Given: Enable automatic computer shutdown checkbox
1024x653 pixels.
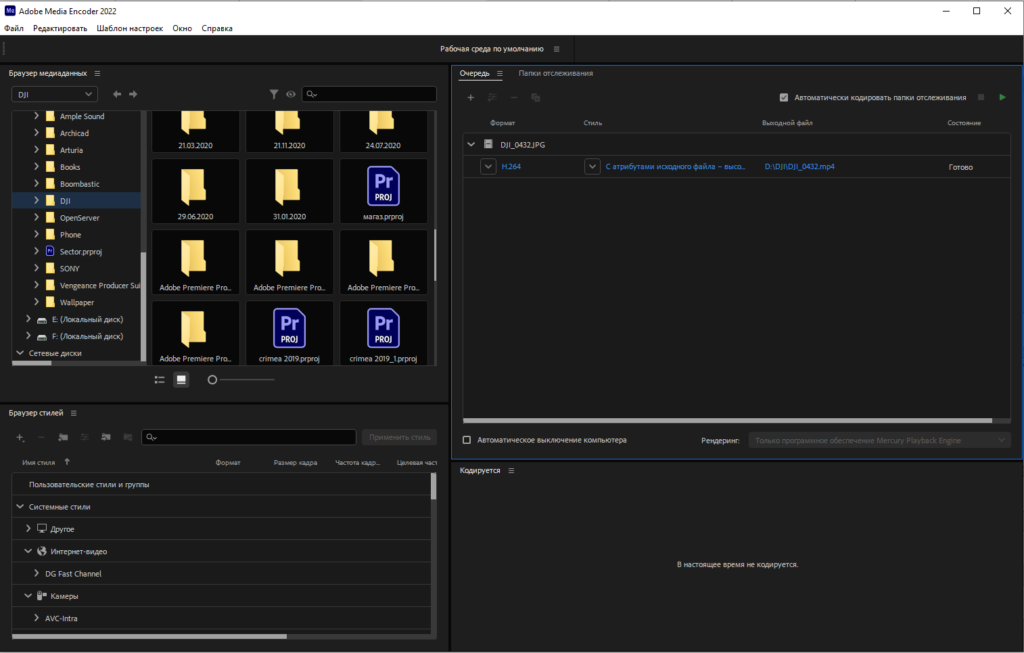Looking at the screenshot, I should (467, 440).
